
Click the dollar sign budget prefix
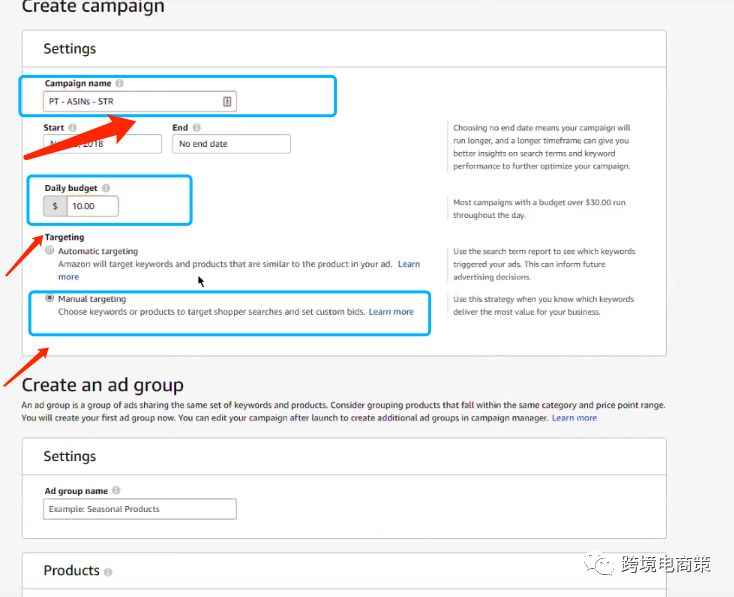point(55,206)
